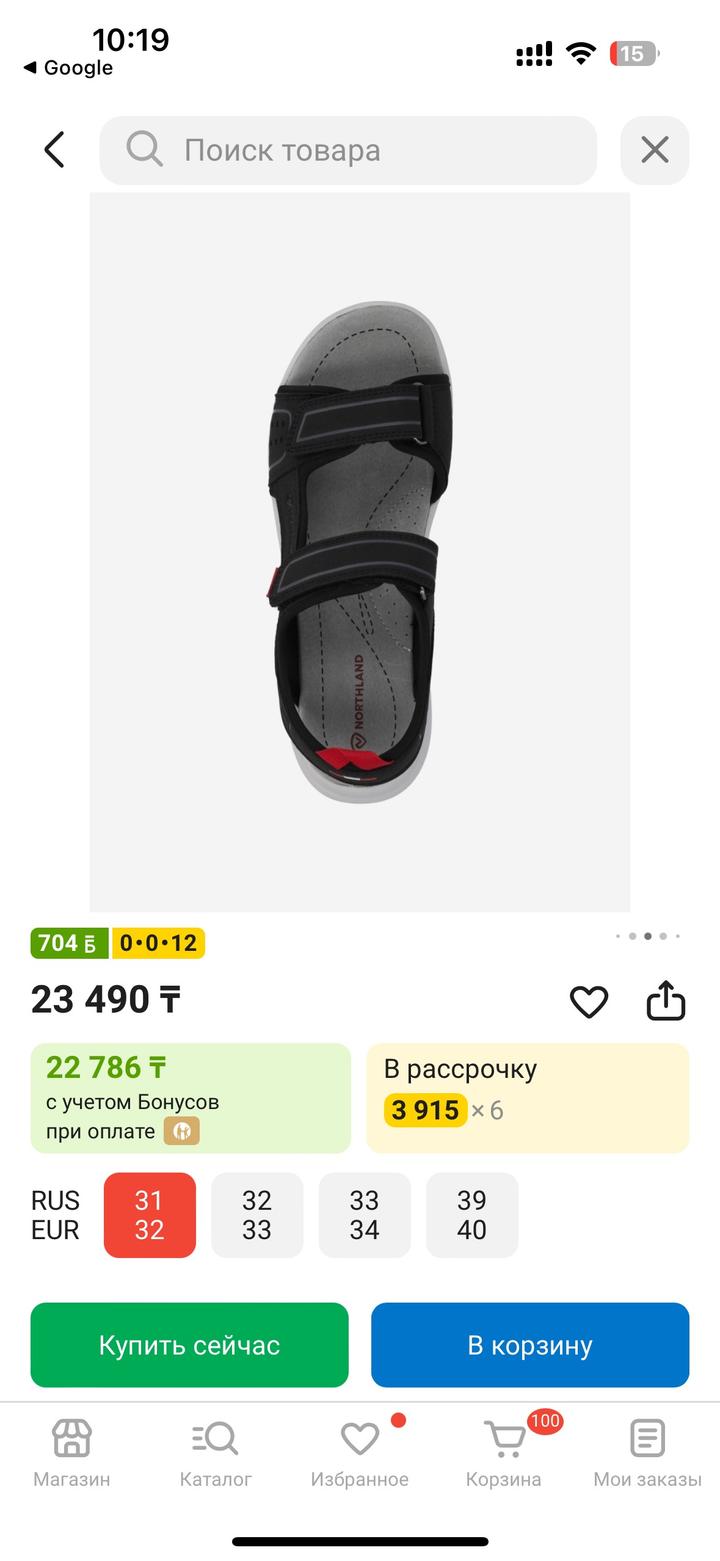Tap the magnifier search icon
Screen dimensions: 720x1561
[144, 150]
